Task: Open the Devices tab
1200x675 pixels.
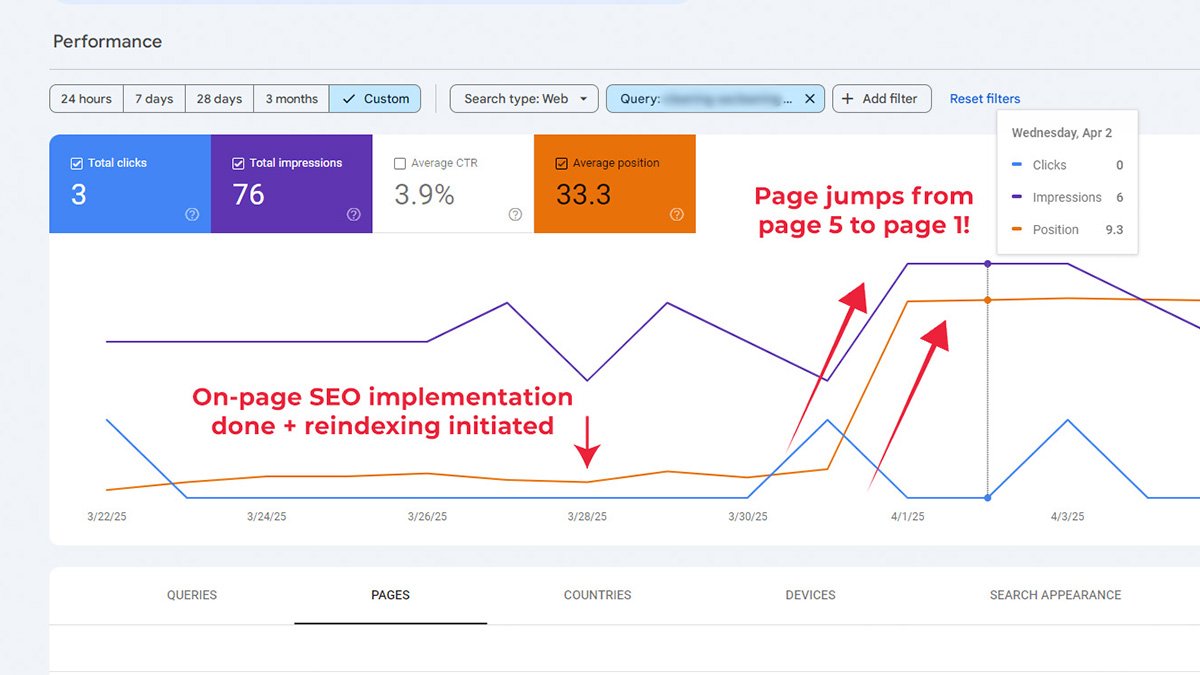Action: (x=810, y=595)
